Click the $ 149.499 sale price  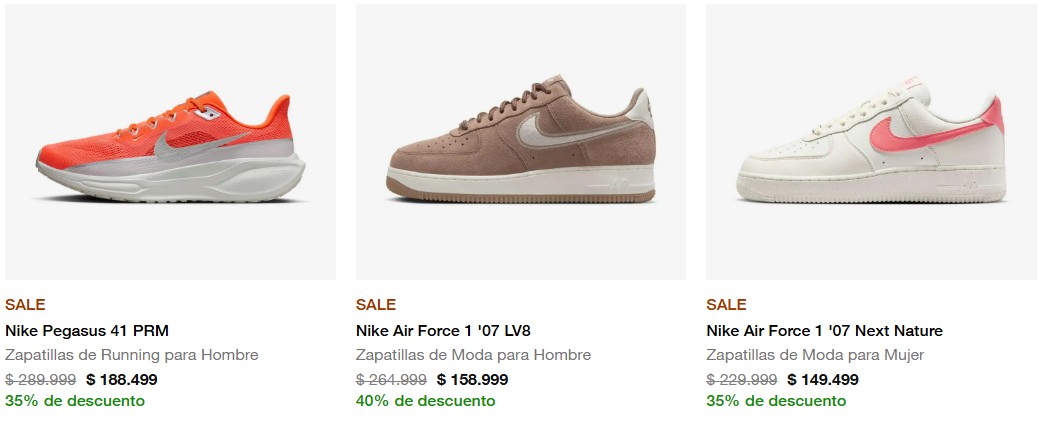(823, 380)
